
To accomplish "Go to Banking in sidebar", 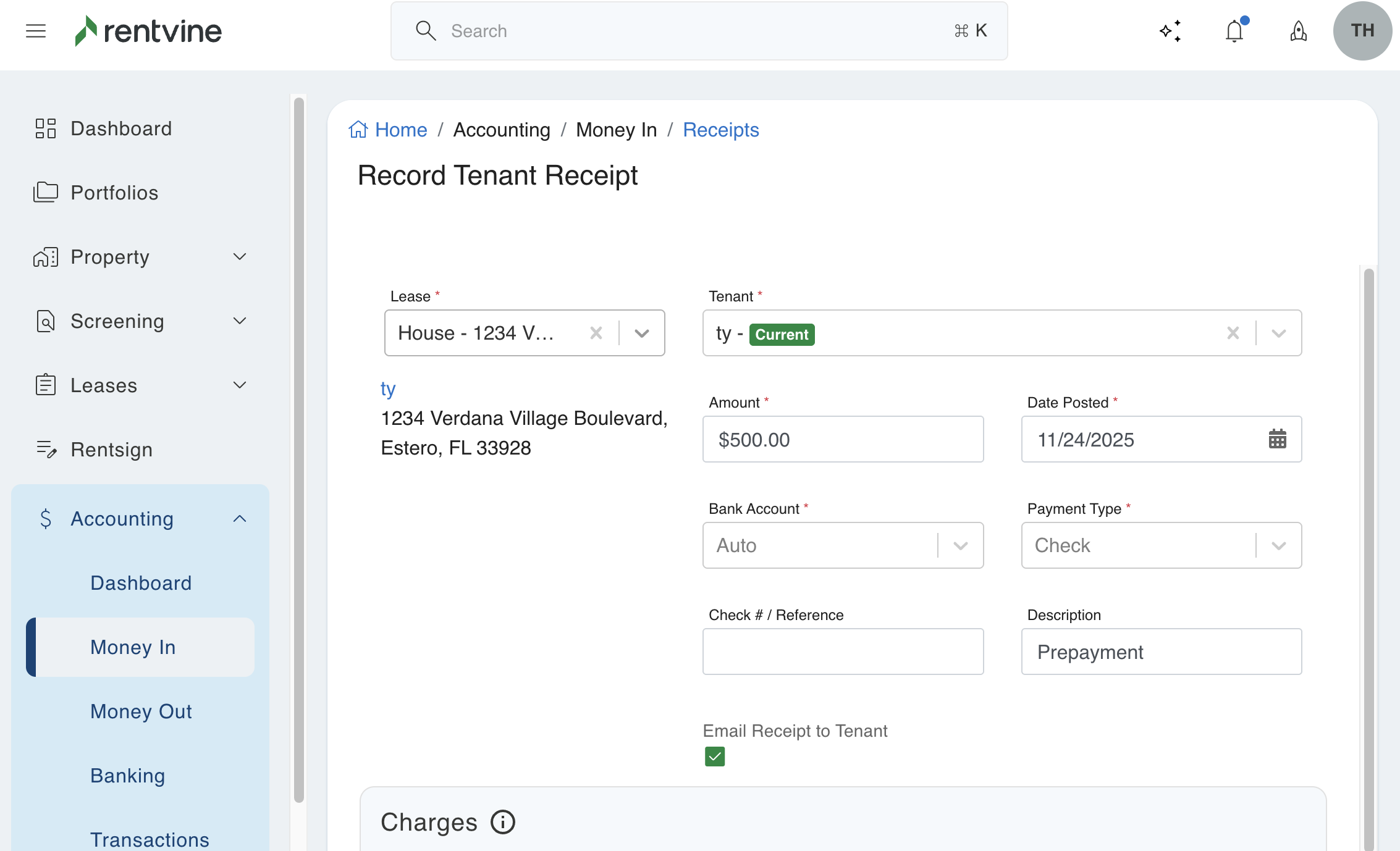I will click(x=127, y=776).
